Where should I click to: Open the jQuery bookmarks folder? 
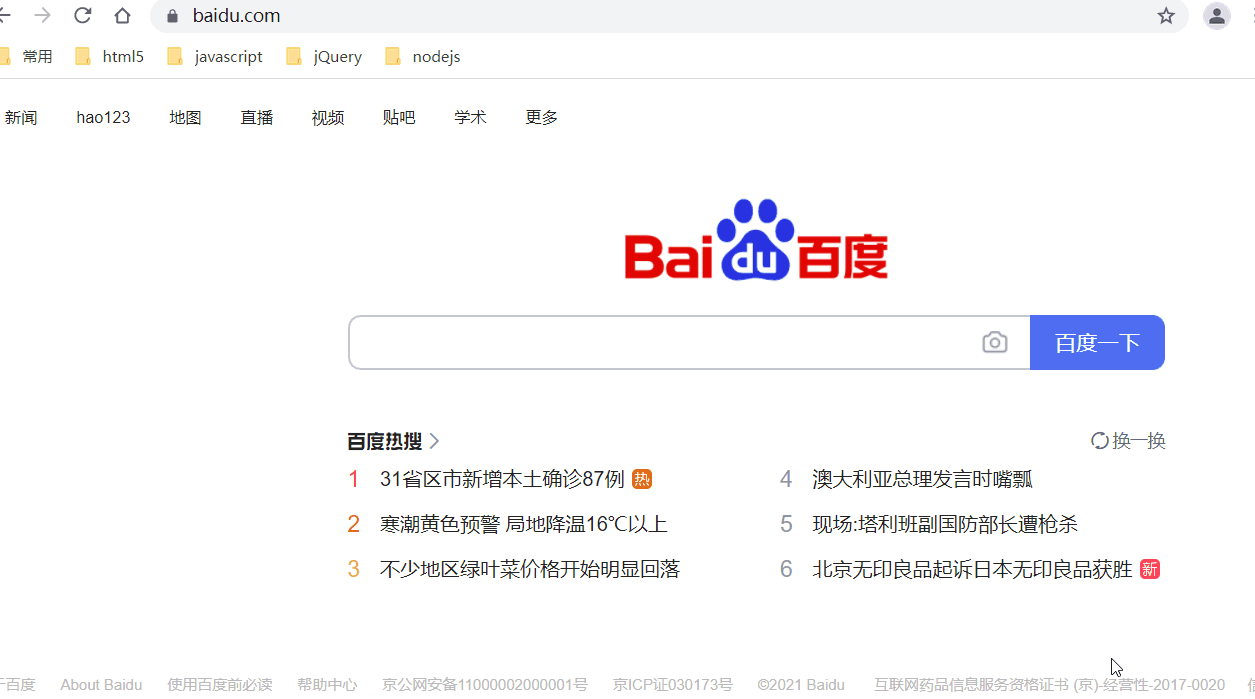tap(324, 57)
